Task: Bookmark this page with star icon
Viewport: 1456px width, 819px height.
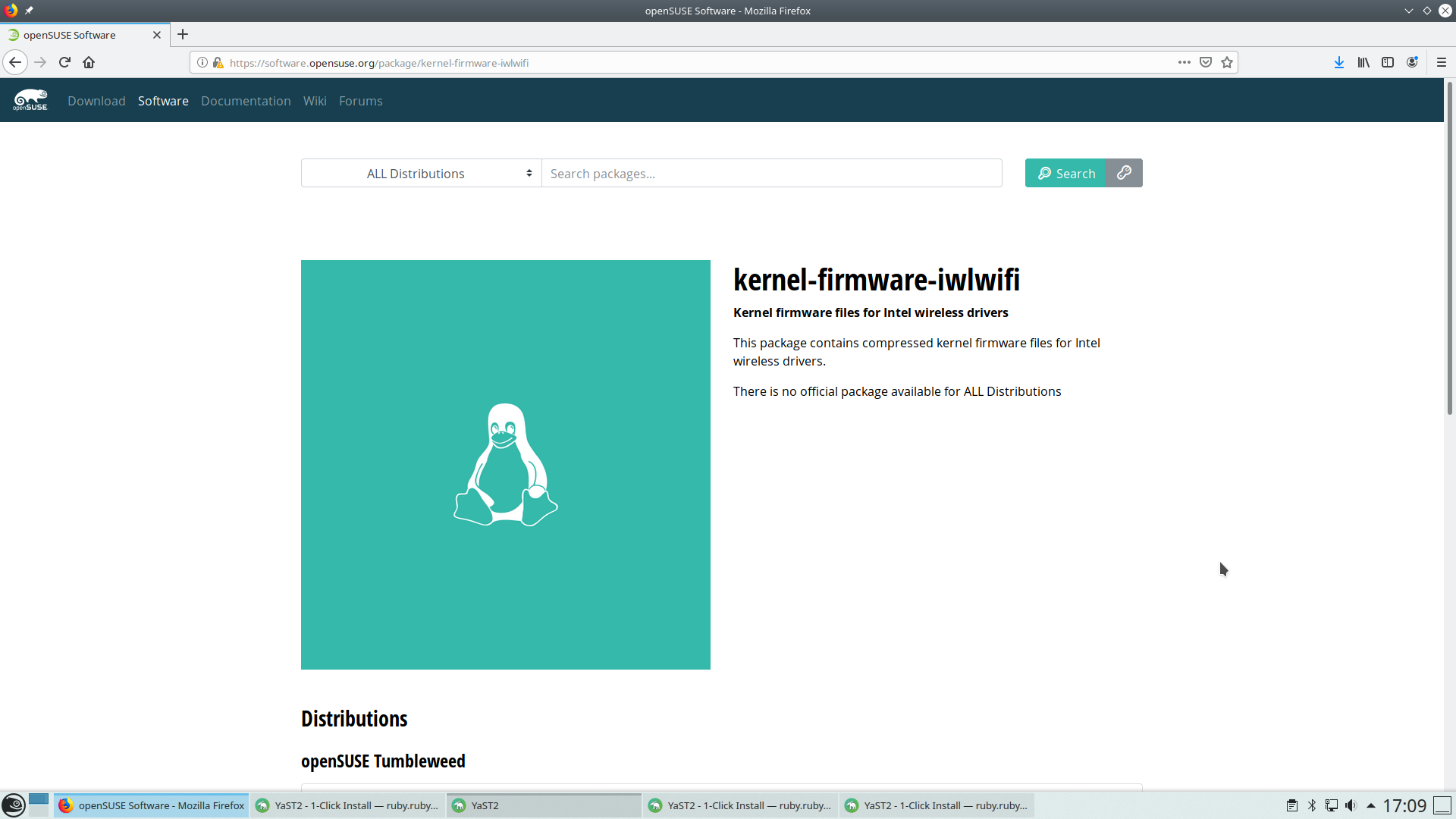Action: pos(1227,62)
